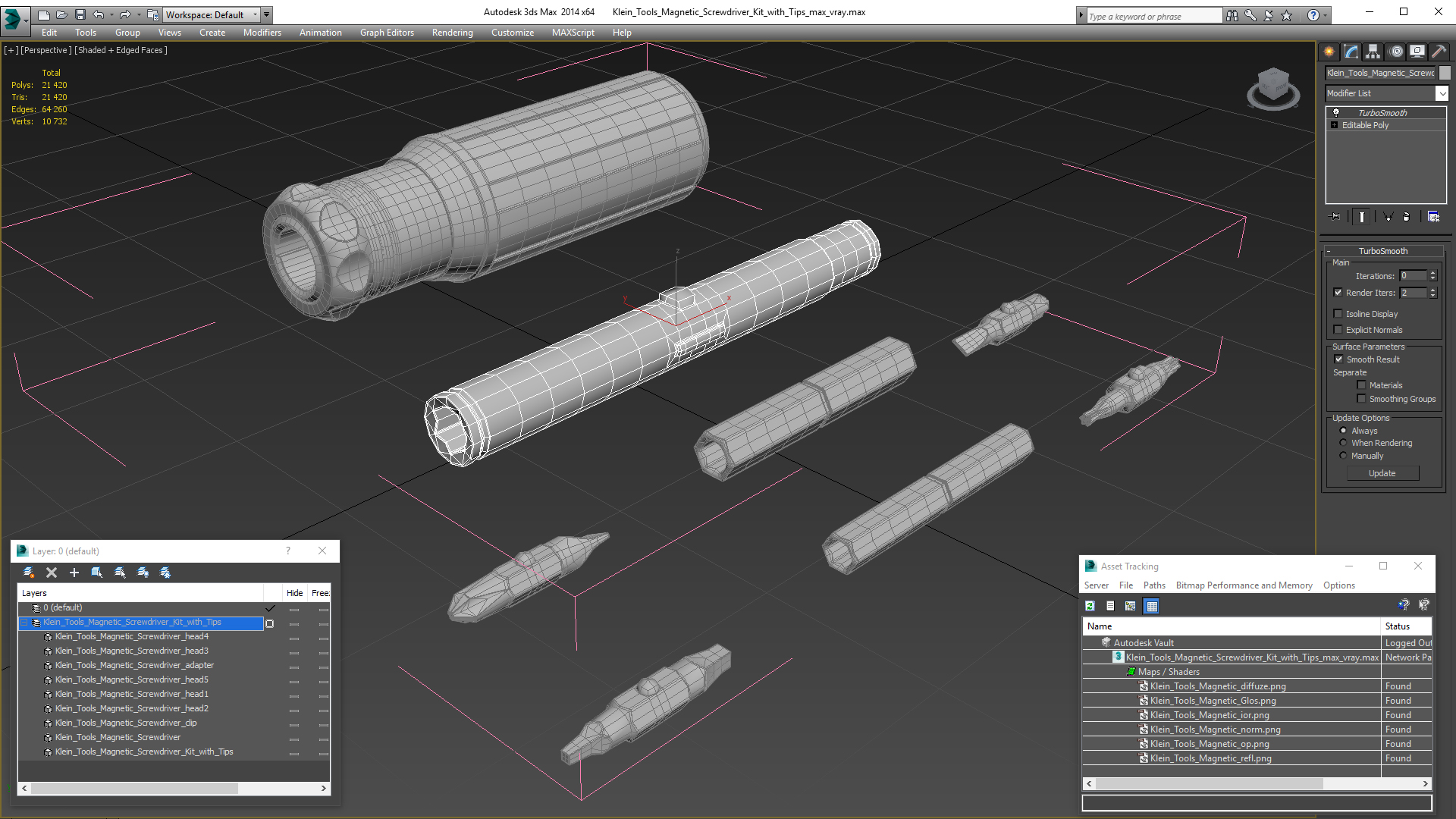Click Select Highlighted Objects and Layers icon

pyautogui.click(x=97, y=573)
